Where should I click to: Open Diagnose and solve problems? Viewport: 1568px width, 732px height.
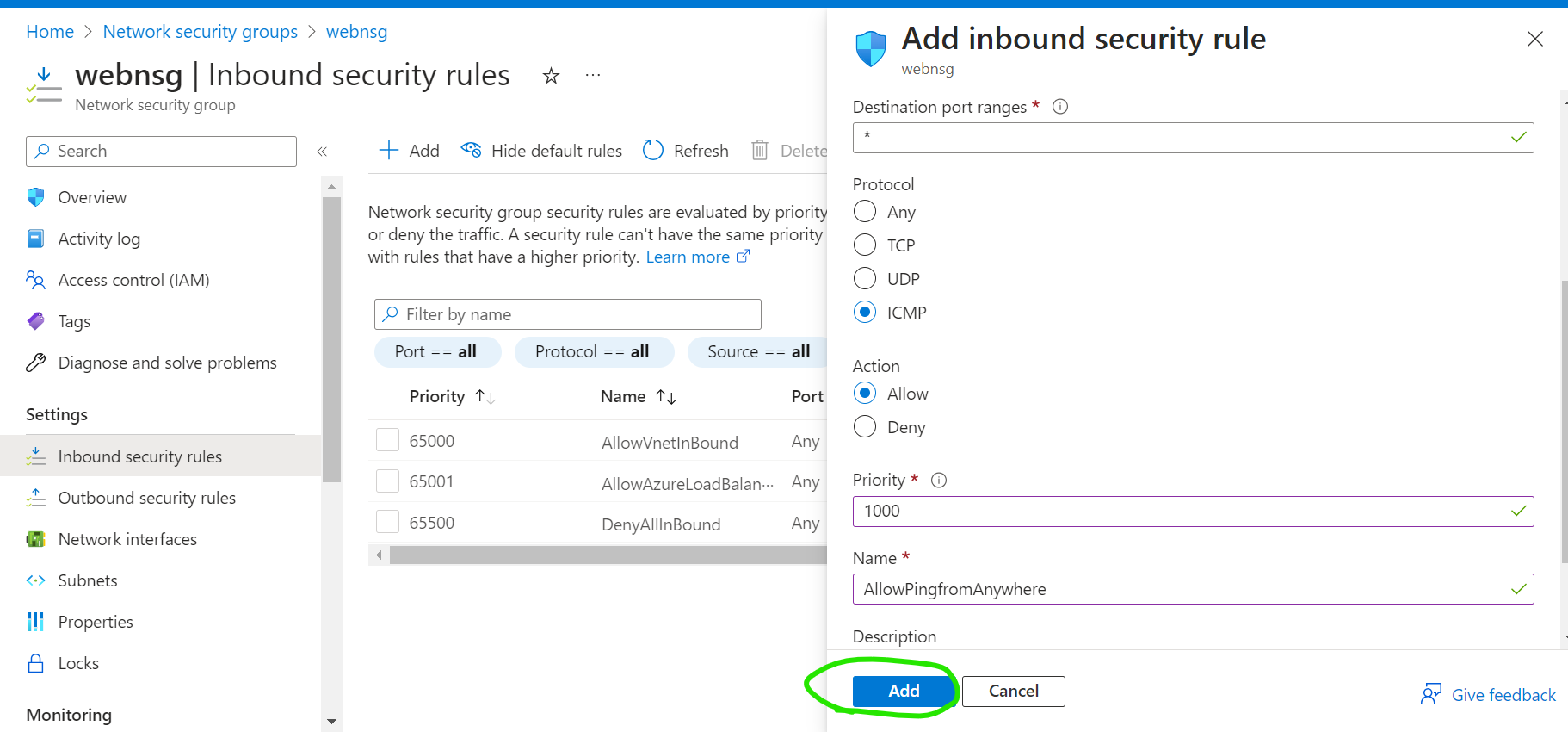[x=168, y=363]
